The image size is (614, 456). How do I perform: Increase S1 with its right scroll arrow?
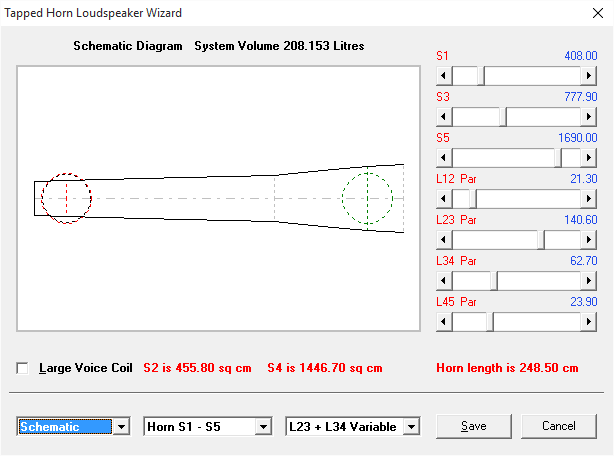(589, 76)
